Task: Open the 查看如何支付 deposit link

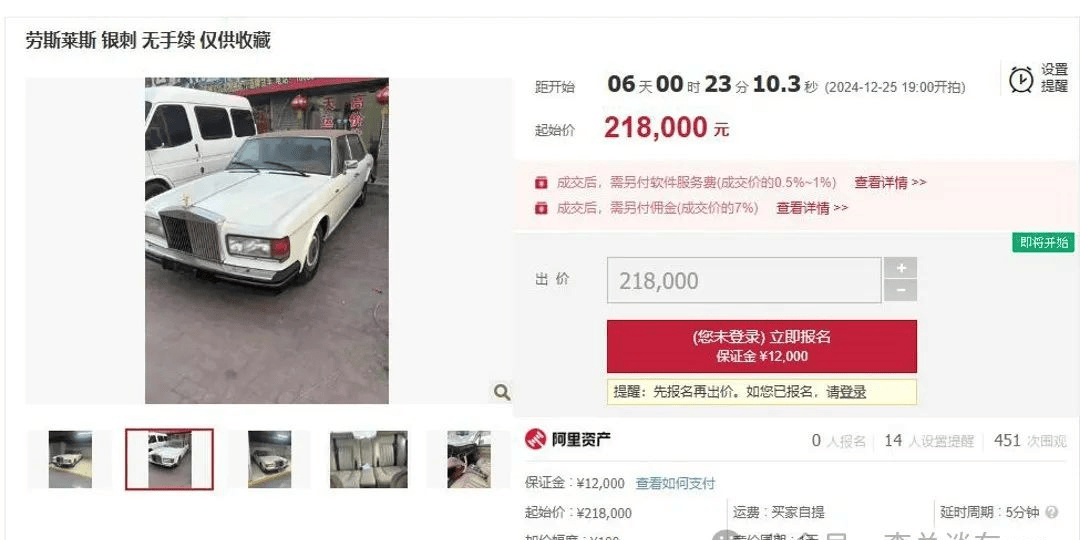Action: (675, 484)
